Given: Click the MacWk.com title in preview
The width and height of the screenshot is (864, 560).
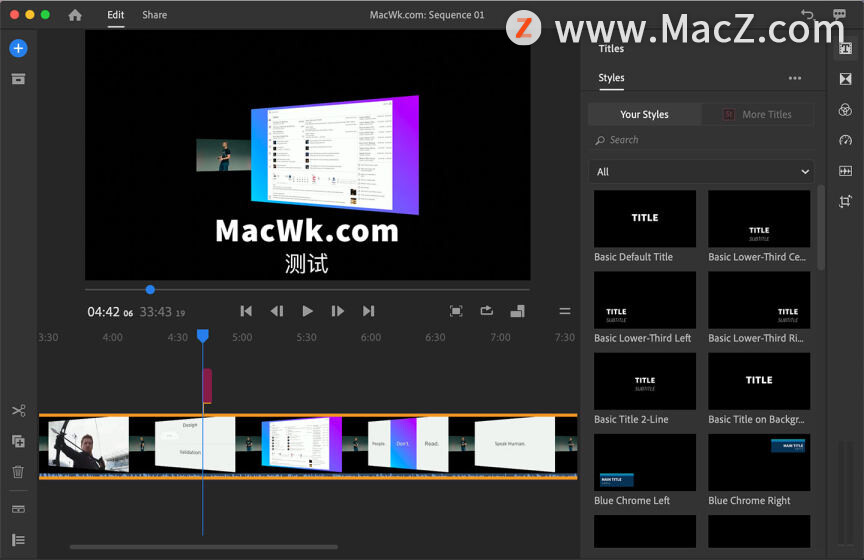Looking at the screenshot, I should [307, 230].
